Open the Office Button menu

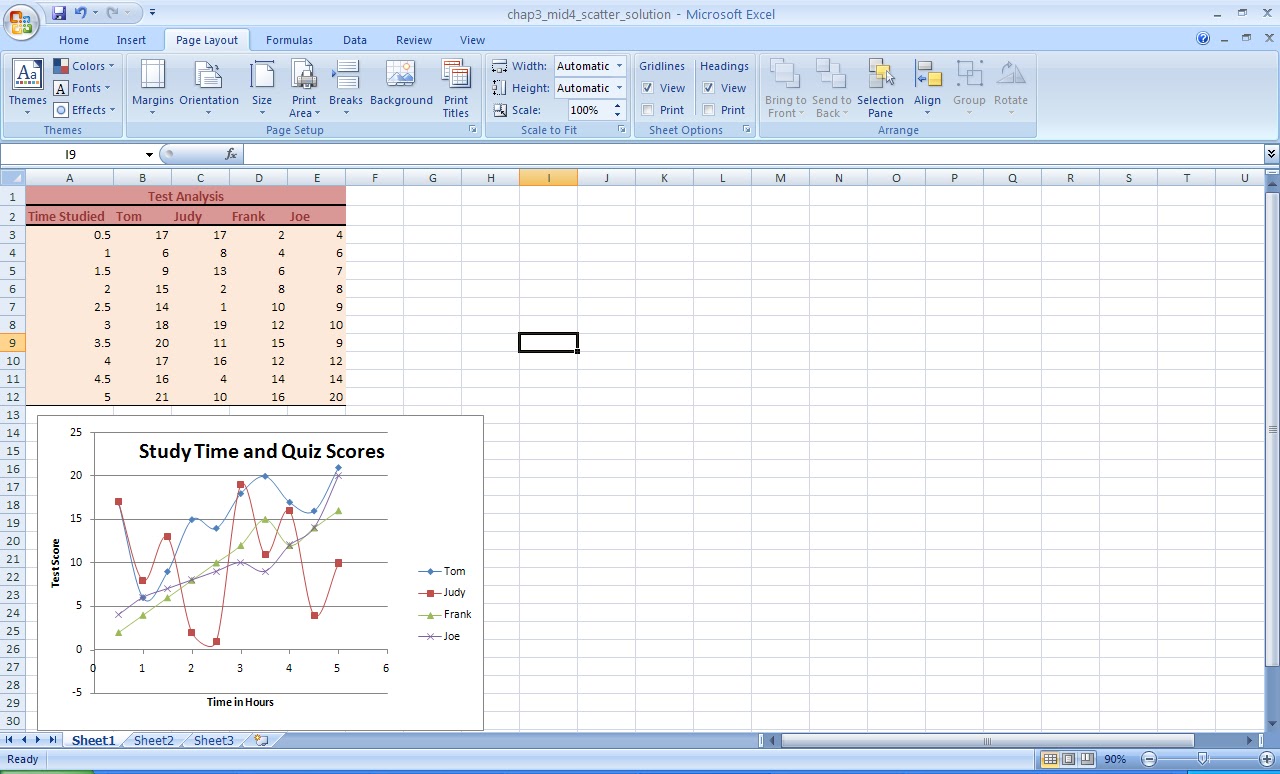(22, 20)
